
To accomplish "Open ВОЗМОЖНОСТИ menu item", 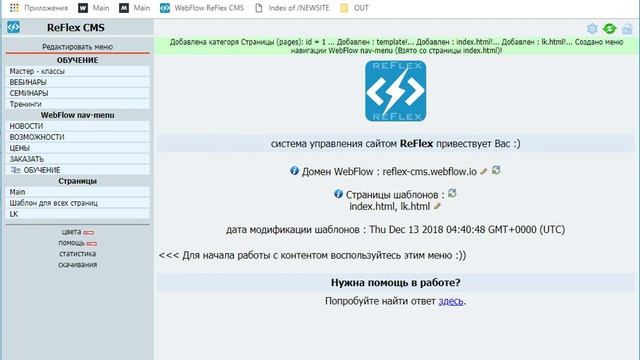I will (78, 137).
